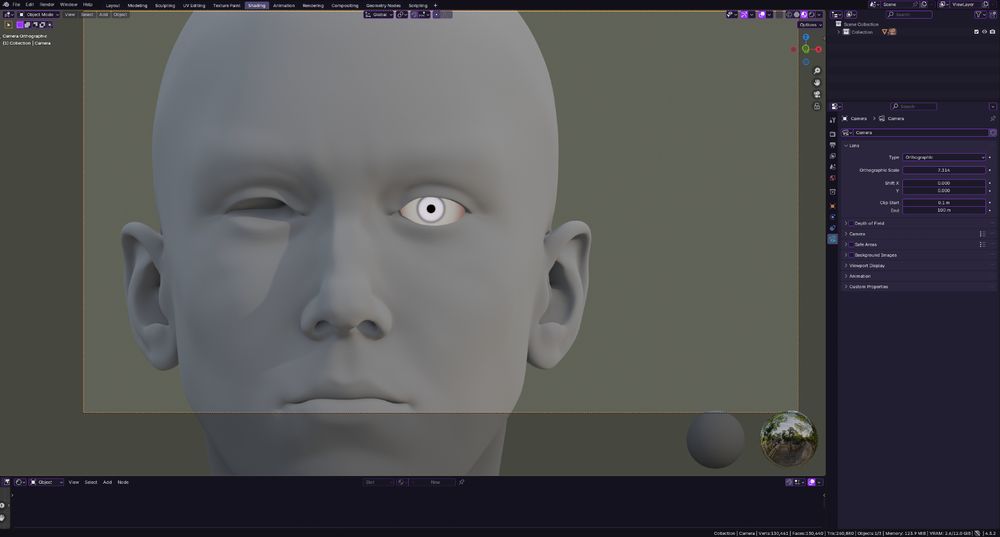The height and width of the screenshot is (537, 1000).
Task: Click the pan hand icon in the viewport
Action: click(817, 82)
